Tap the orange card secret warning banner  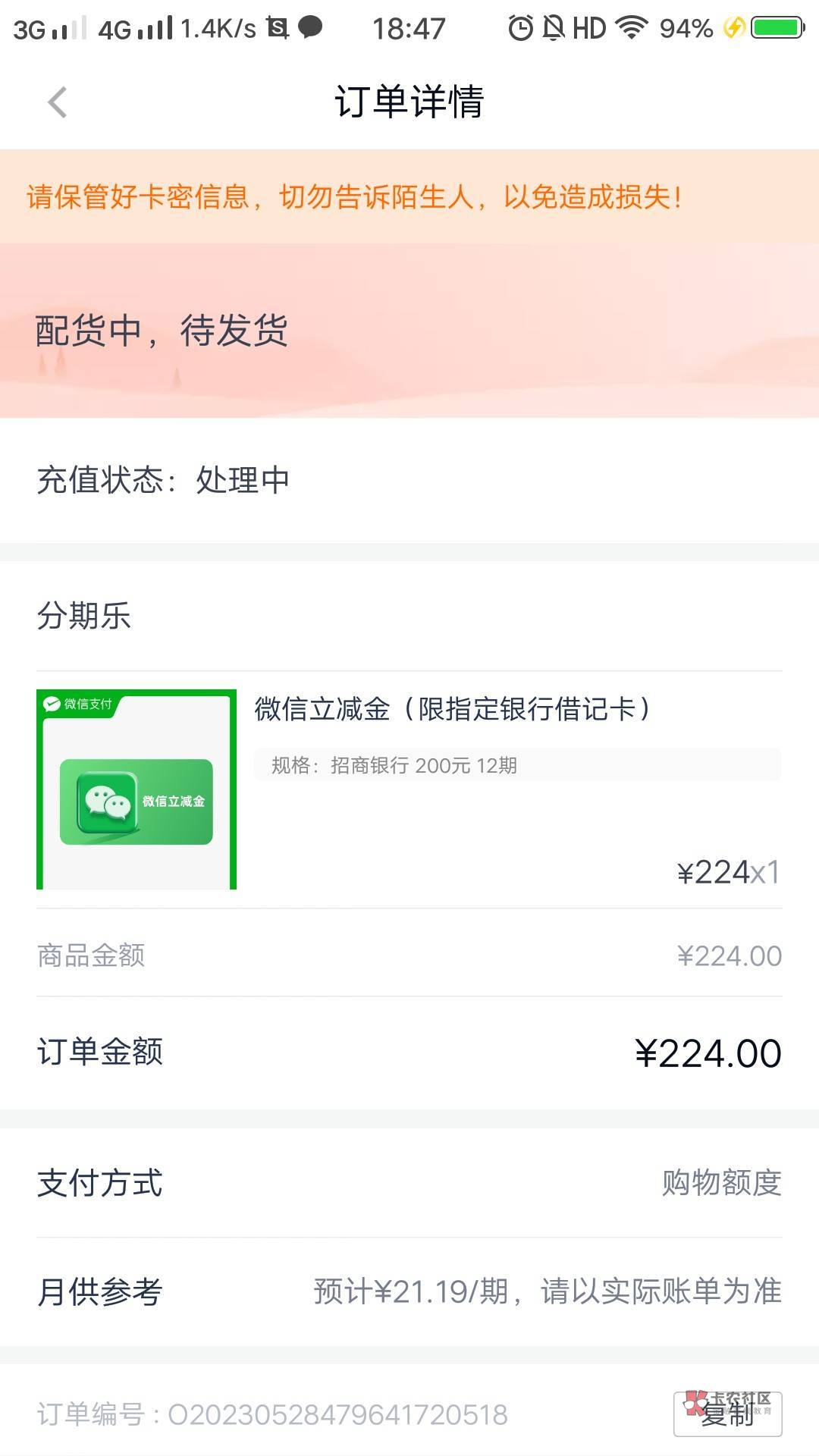[409, 197]
